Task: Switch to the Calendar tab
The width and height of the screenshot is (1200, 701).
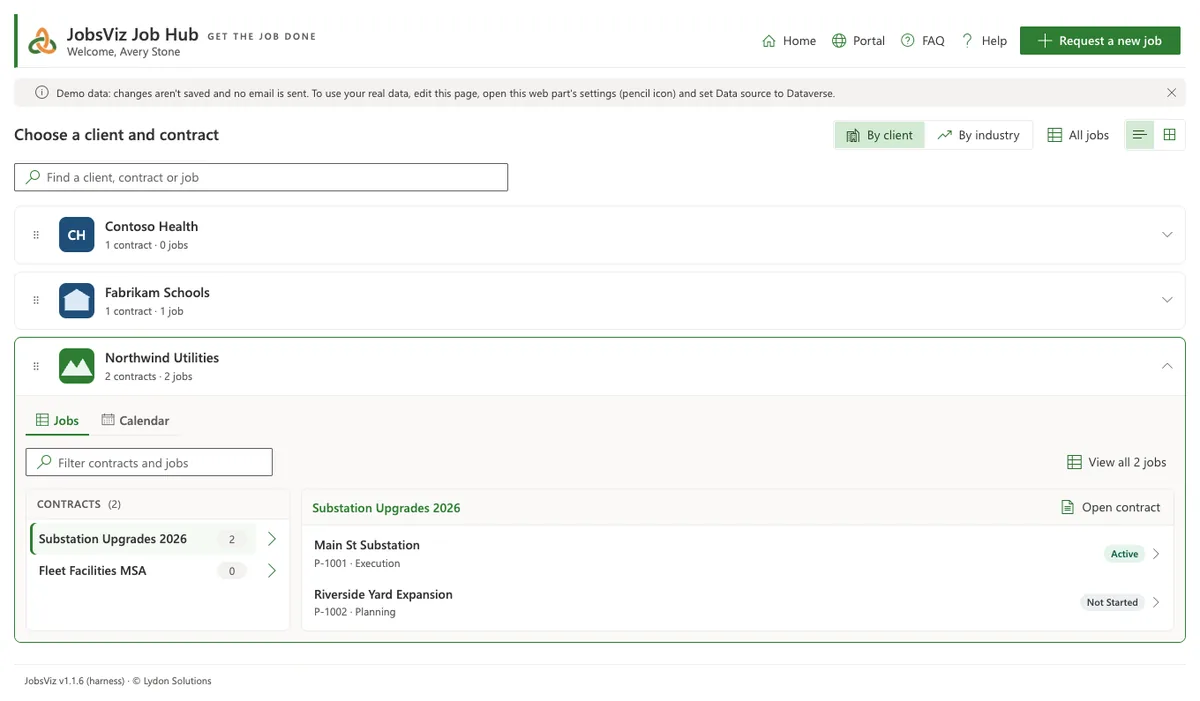Action: point(135,421)
